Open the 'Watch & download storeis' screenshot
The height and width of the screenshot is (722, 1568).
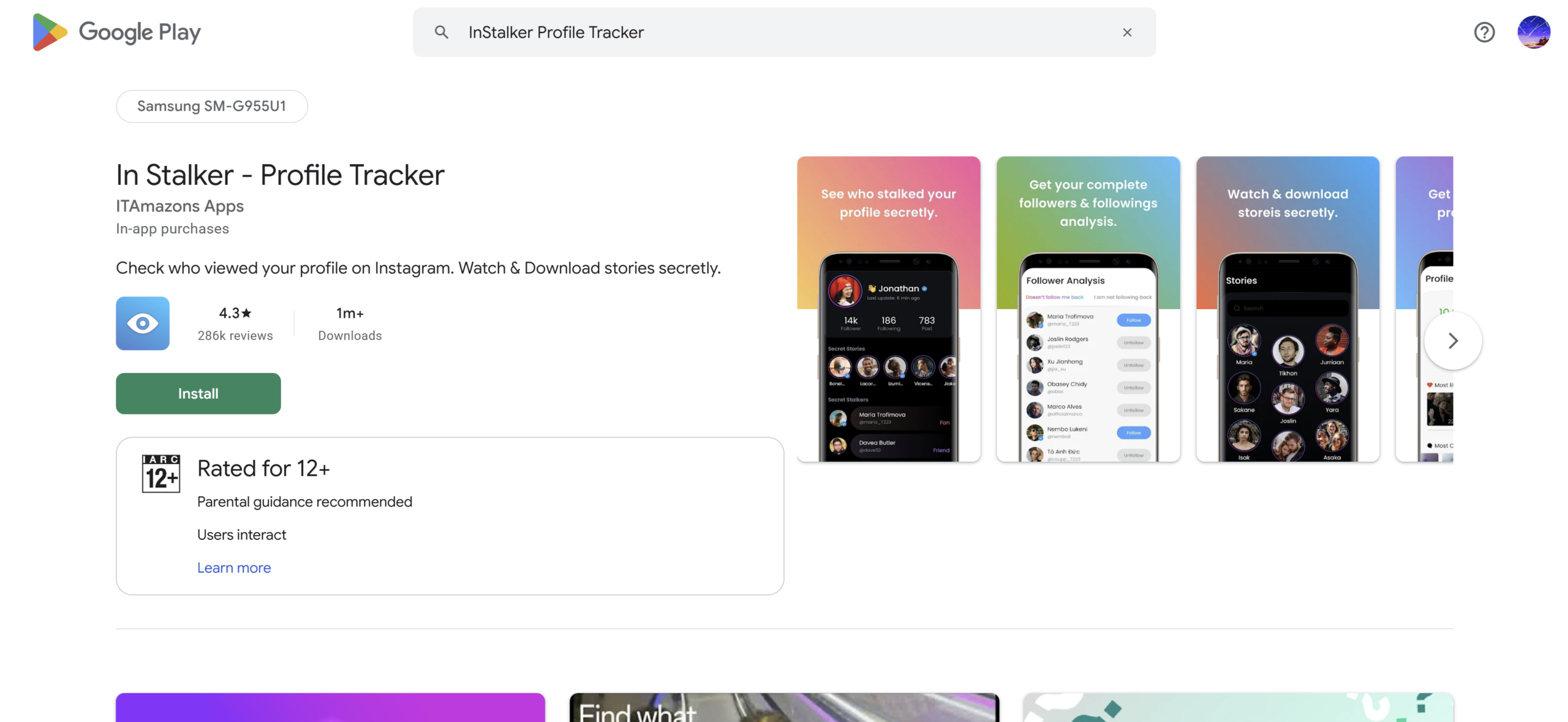click(x=1287, y=309)
